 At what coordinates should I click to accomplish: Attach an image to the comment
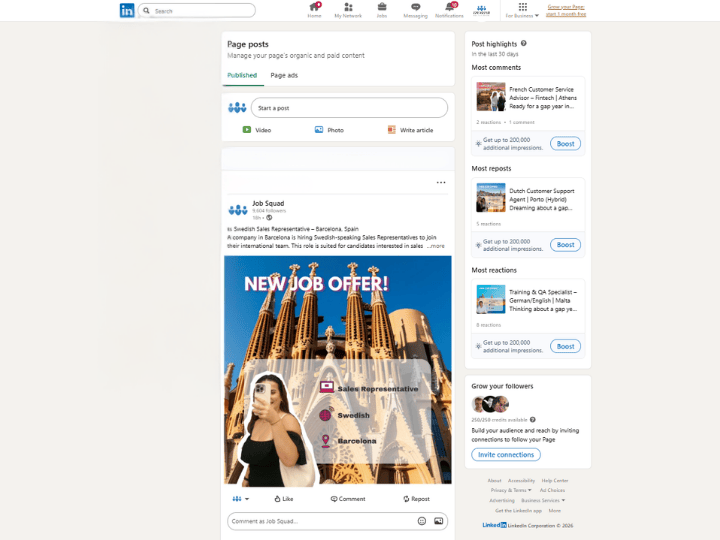[x=438, y=521]
